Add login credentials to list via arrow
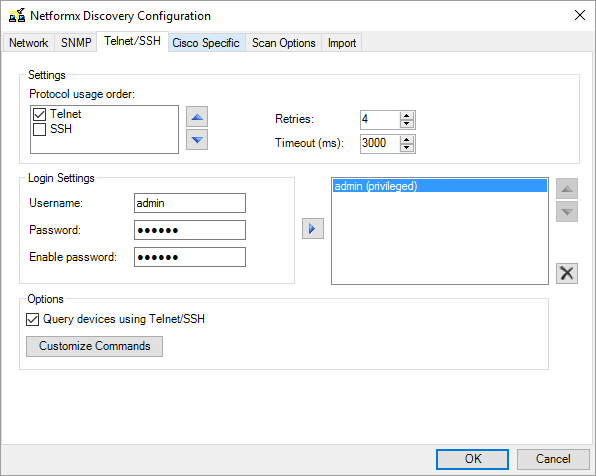The height and width of the screenshot is (476, 596). [x=313, y=228]
